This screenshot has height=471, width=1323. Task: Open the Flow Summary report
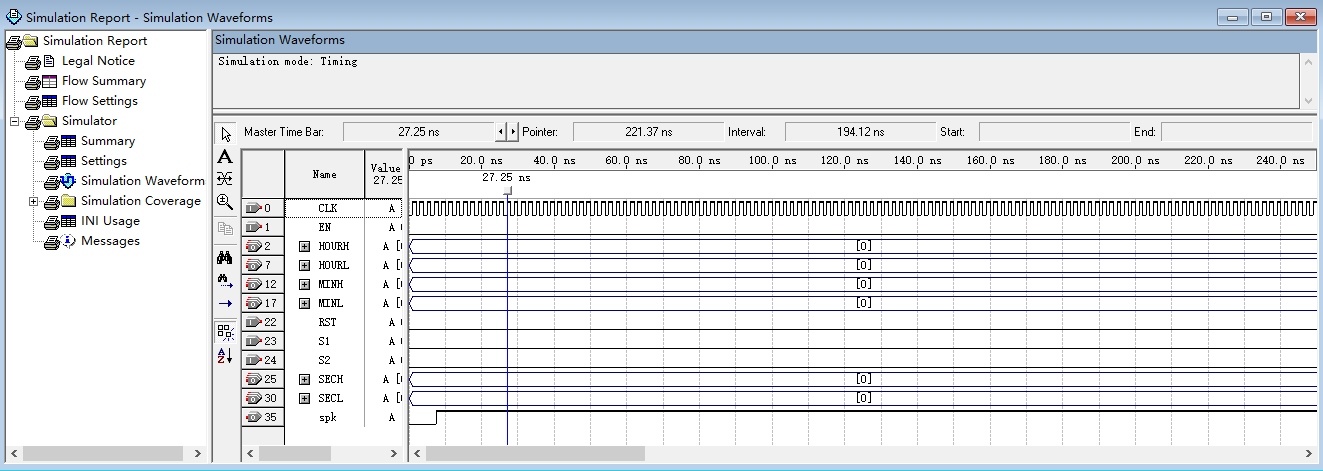104,81
